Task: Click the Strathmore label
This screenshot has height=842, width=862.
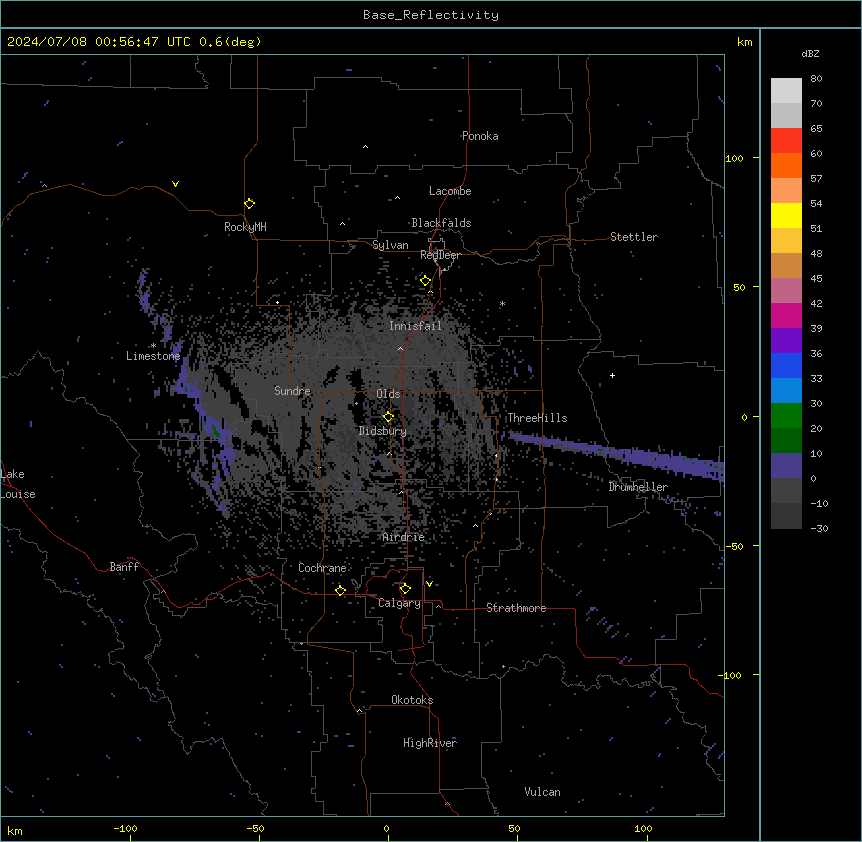Action: (516, 608)
